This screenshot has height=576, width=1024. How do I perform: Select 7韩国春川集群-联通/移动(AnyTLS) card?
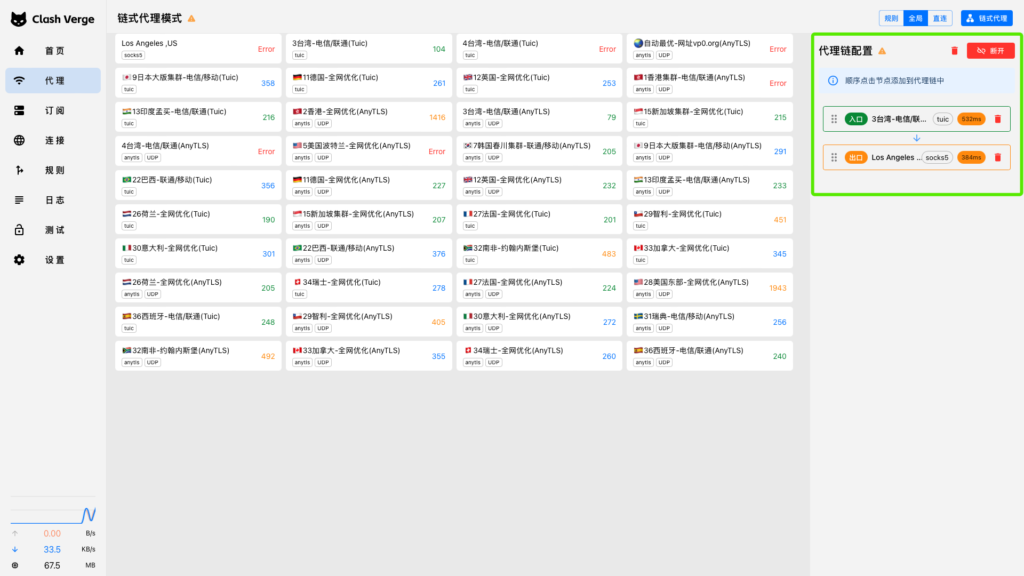pos(539,151)
